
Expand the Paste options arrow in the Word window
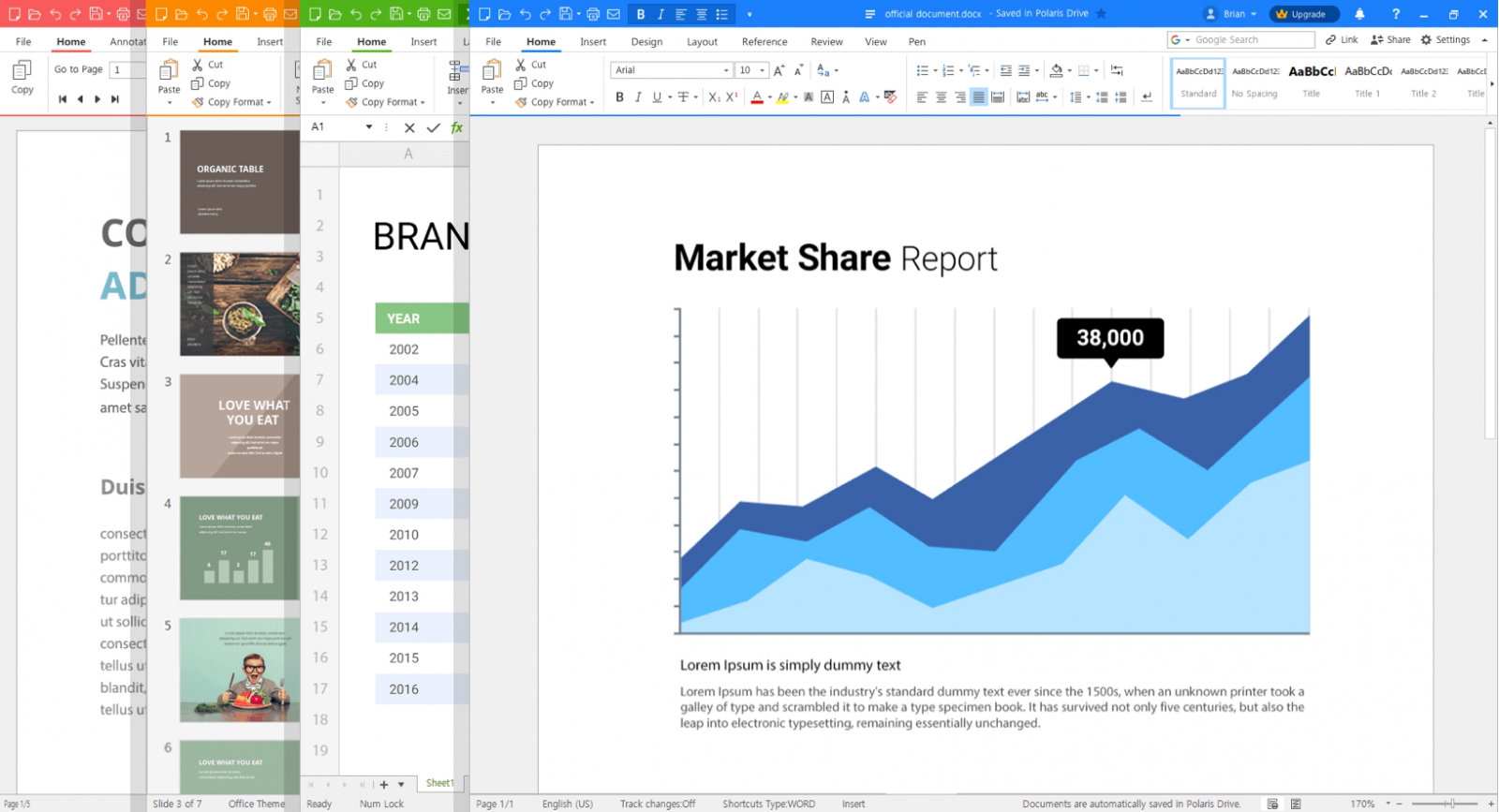coord(492,102)
